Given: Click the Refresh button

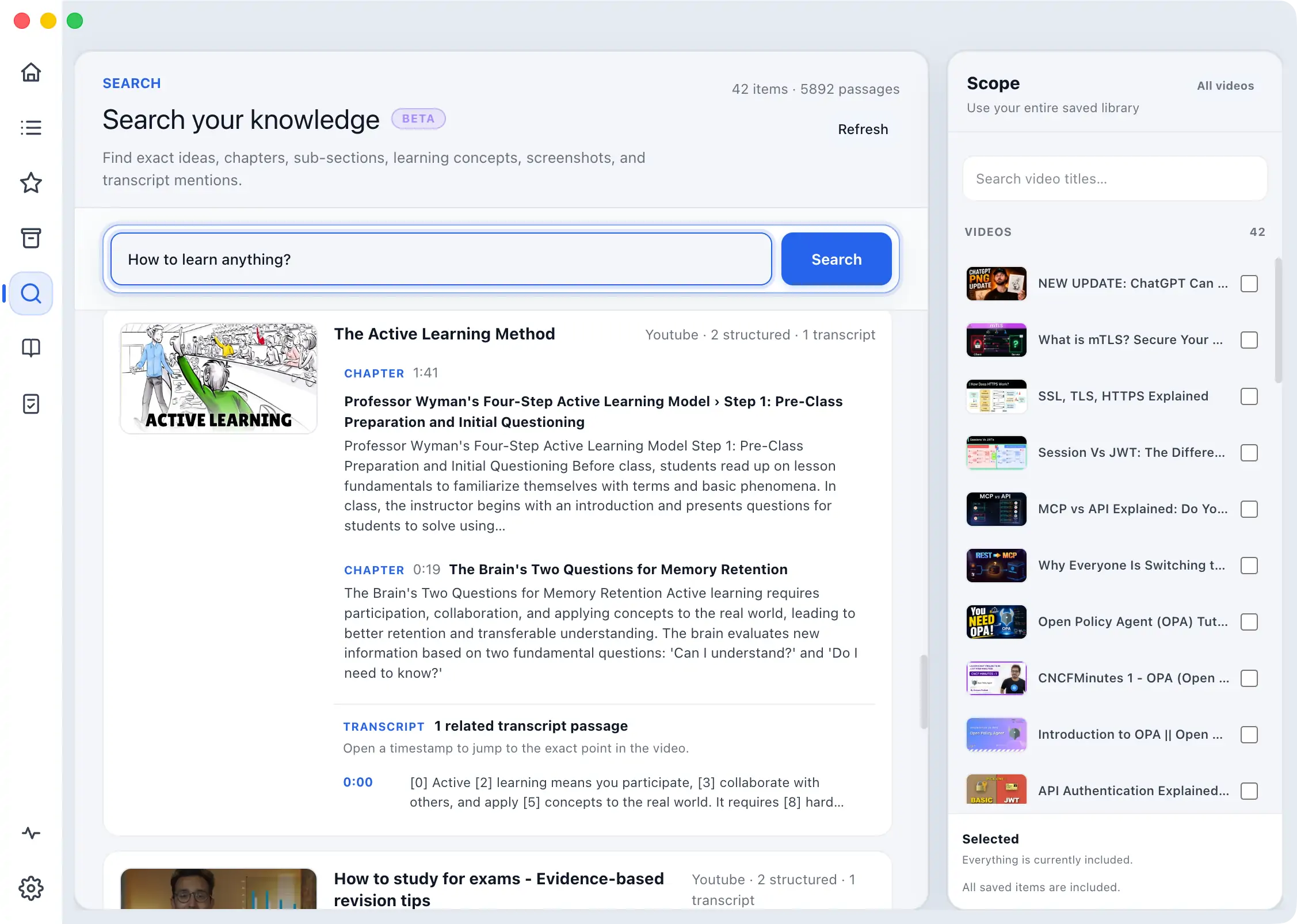Looking at the screenshot, I should click(863, 129).
